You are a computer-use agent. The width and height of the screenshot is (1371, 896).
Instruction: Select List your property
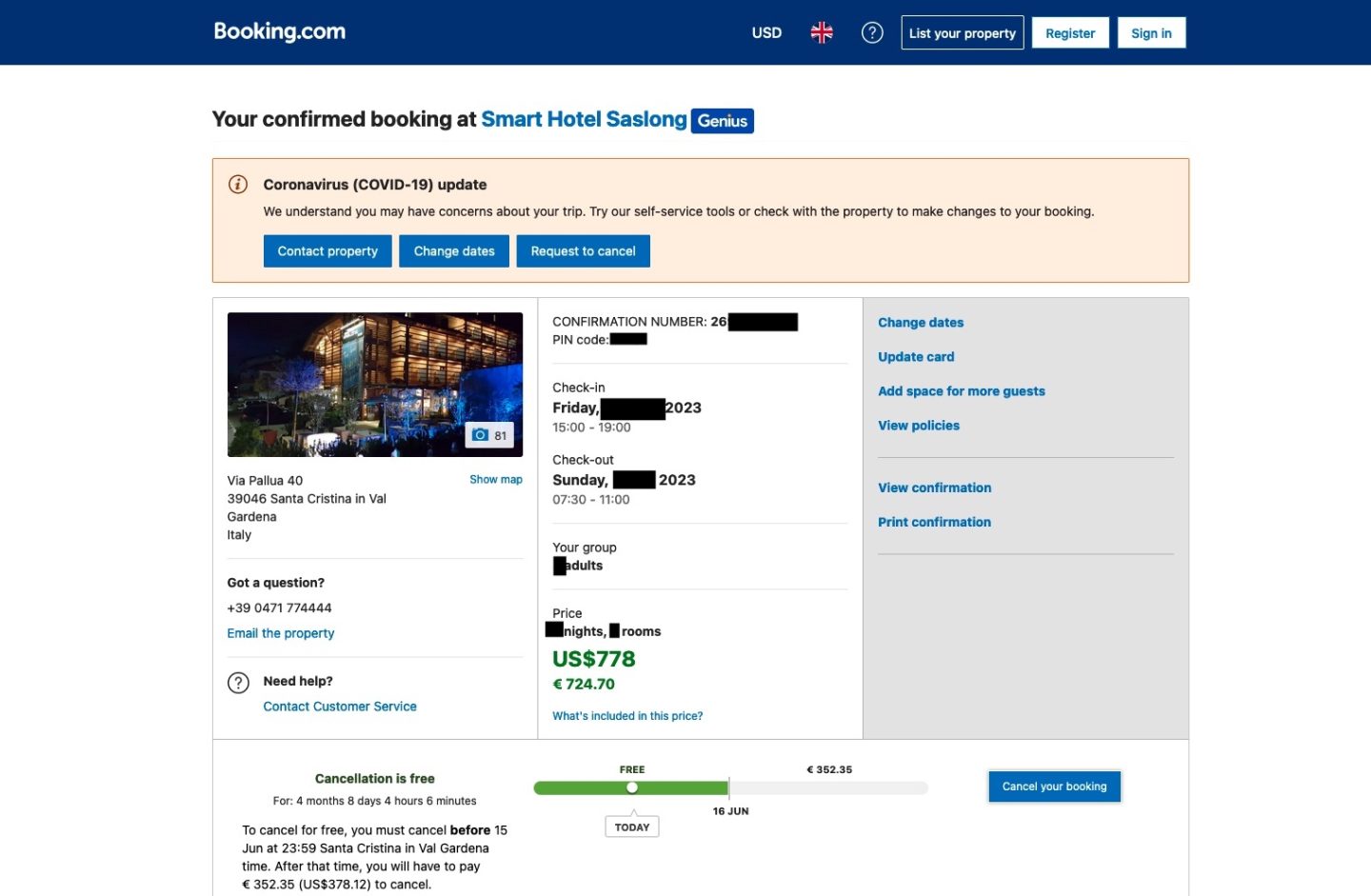point(962,32)
